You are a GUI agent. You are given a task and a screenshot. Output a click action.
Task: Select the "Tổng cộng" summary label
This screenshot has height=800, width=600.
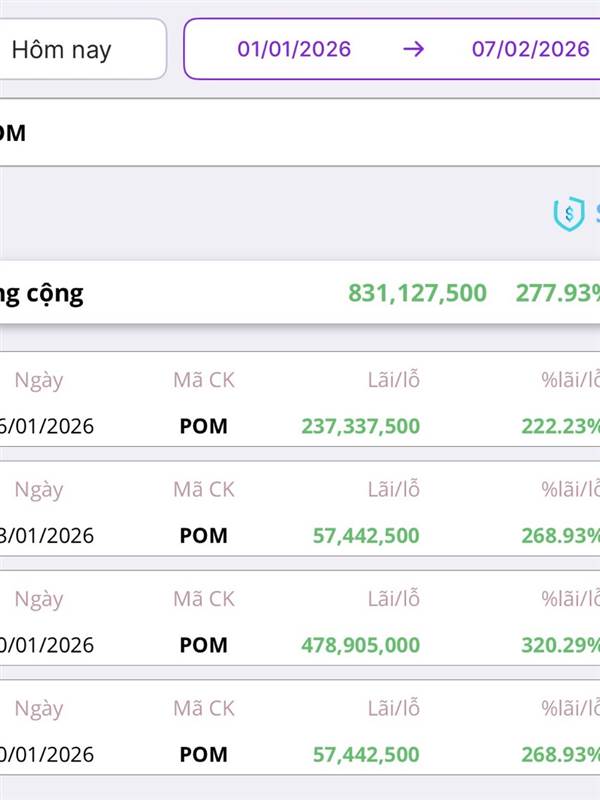tap(42, 293)
